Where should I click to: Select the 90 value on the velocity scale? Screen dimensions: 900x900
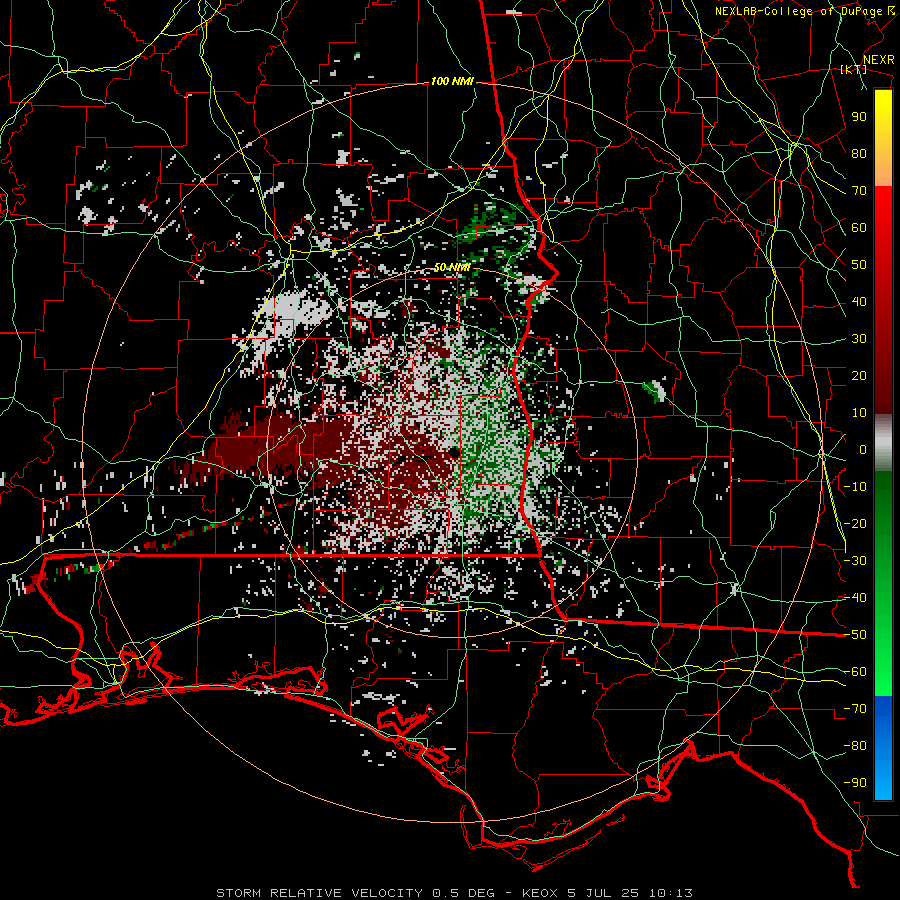859,117
